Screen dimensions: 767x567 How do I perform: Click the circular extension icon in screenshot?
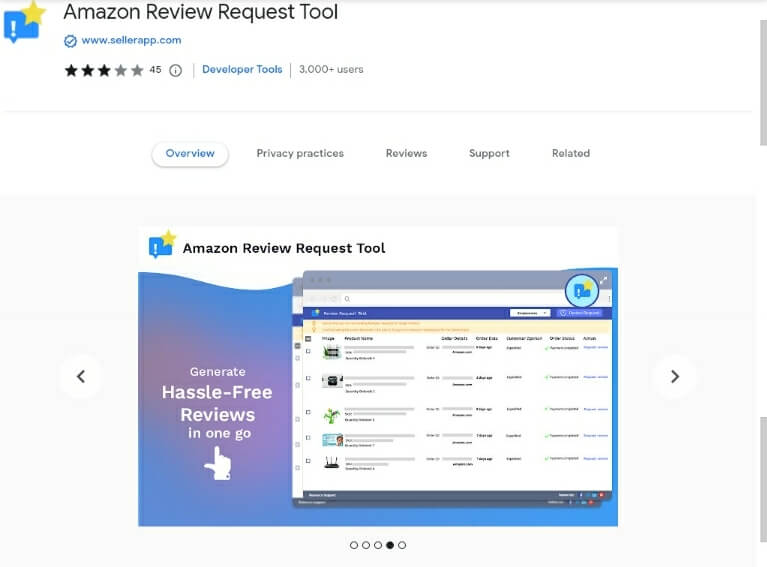click(582, 291)
